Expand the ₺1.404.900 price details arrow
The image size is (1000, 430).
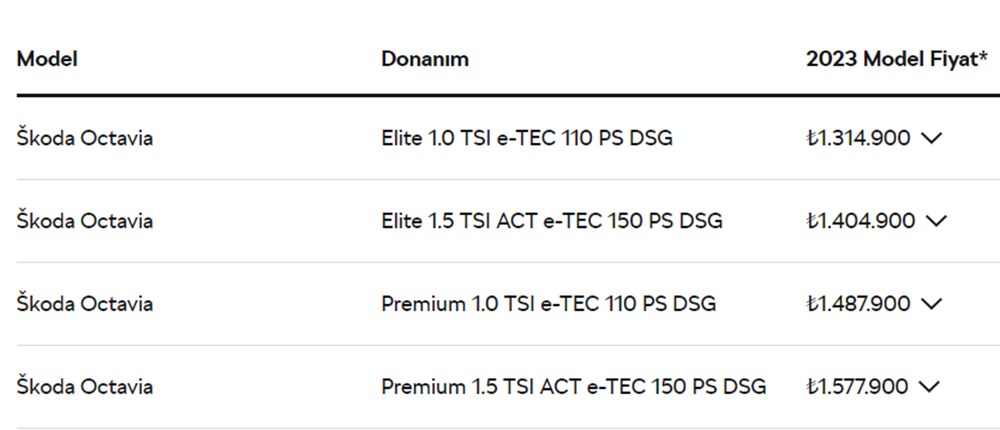click(935, 221)
